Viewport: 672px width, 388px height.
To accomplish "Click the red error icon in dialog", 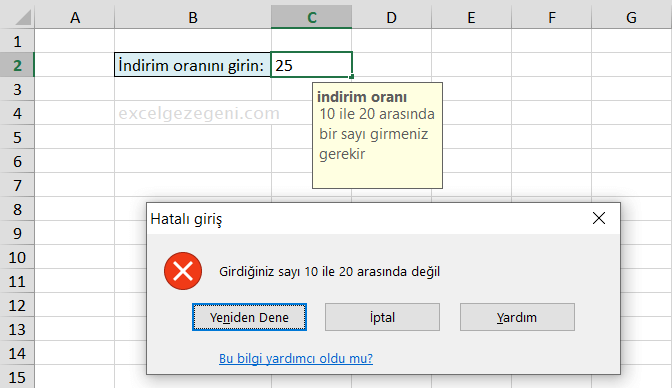I will (183, 271).
